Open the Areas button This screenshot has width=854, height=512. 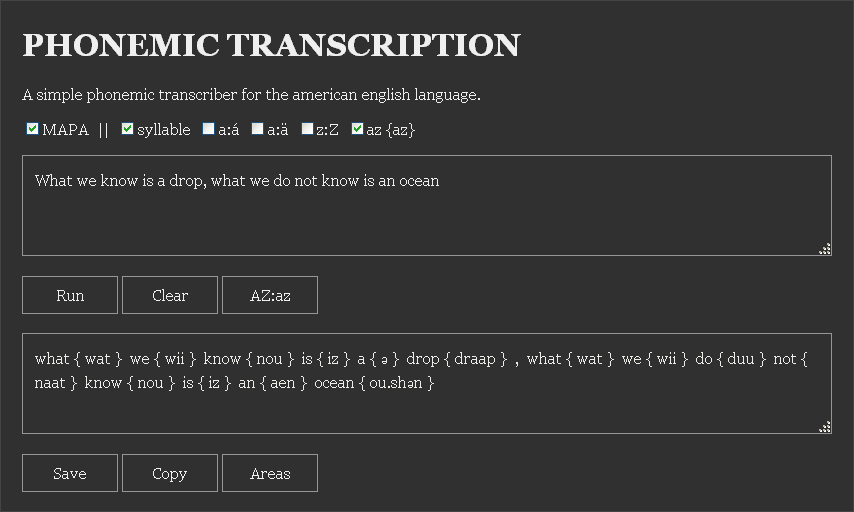[x=269, y=473]
